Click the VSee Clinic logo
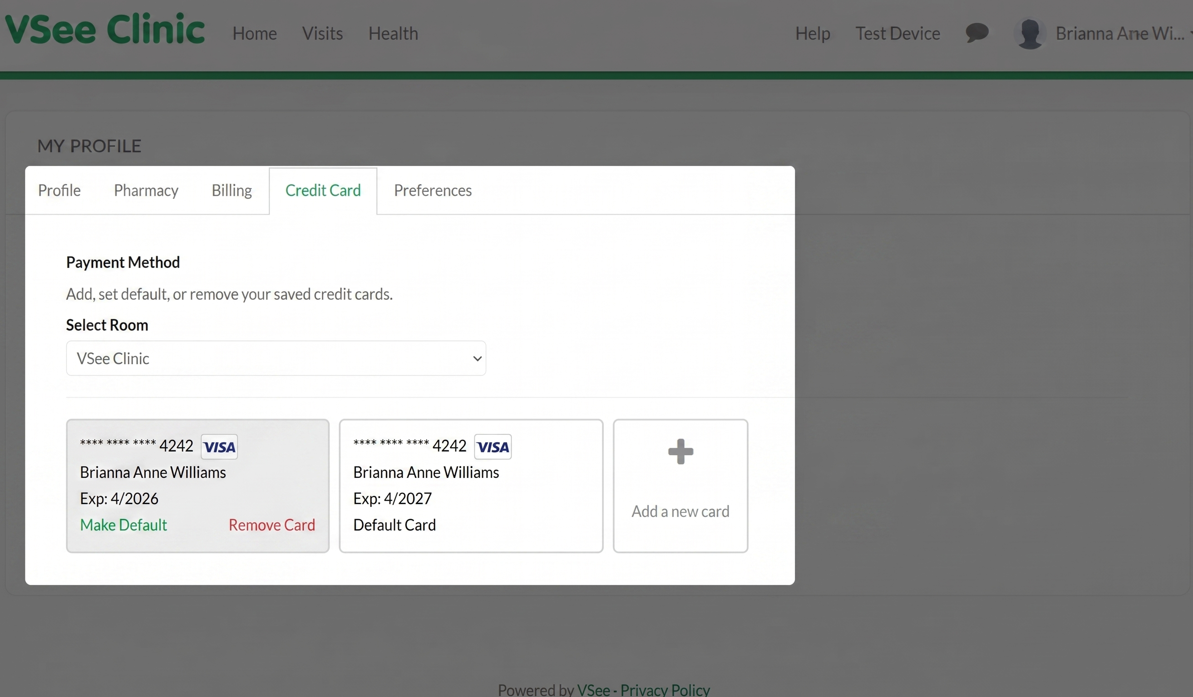The height and width of the screenshot is (697, 1193). pos(104,29)
